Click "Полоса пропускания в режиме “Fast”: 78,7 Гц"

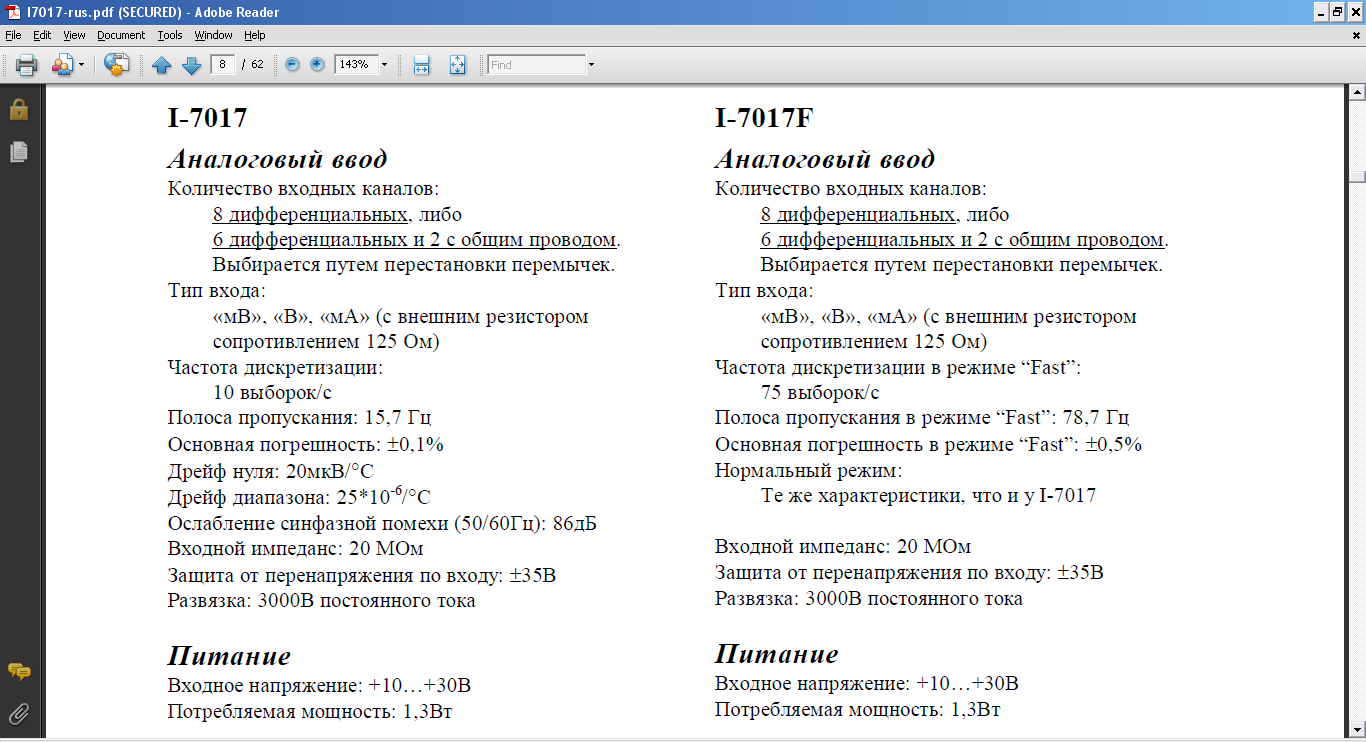922,418
